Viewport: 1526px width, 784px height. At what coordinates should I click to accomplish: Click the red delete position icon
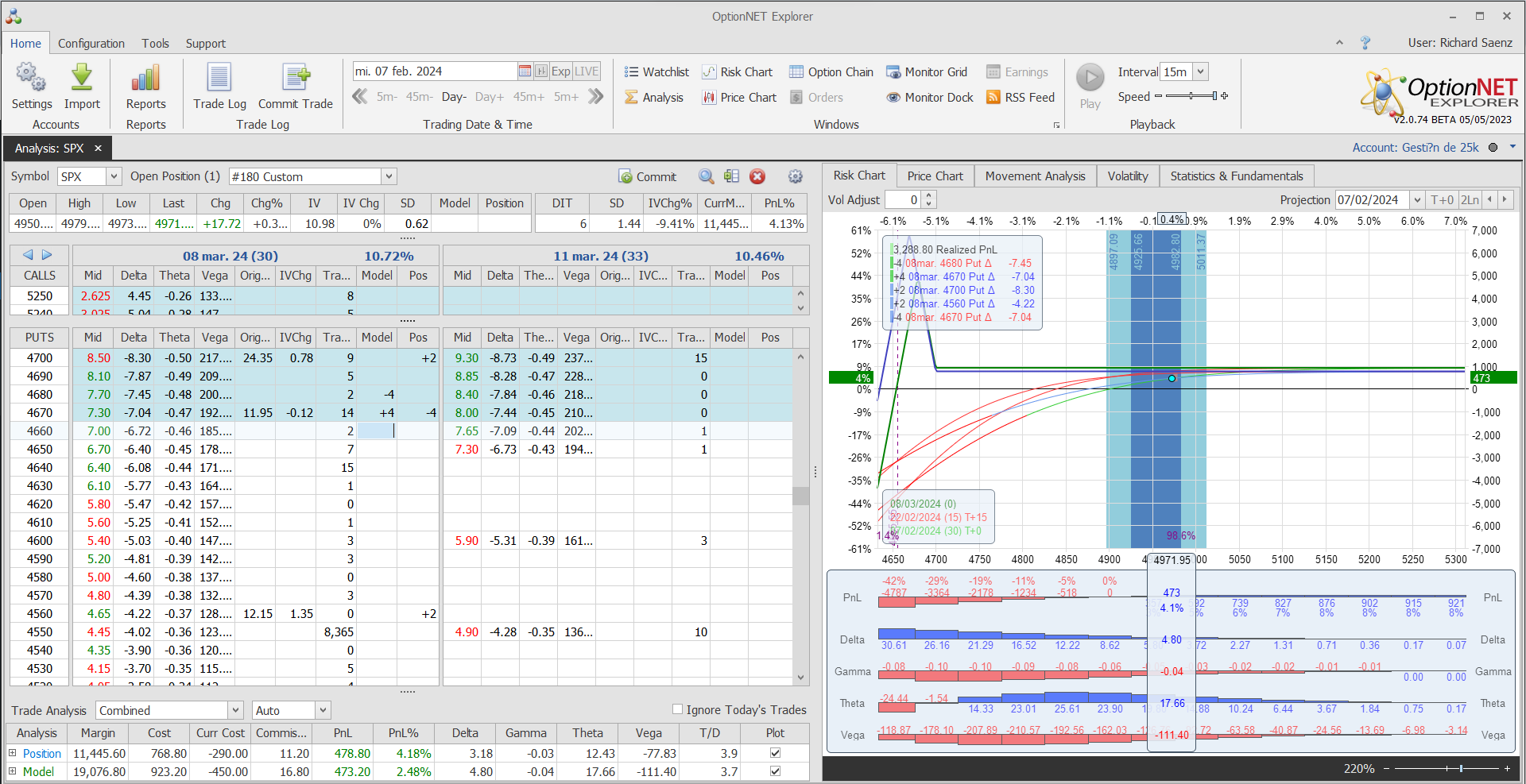pos(757,176)
